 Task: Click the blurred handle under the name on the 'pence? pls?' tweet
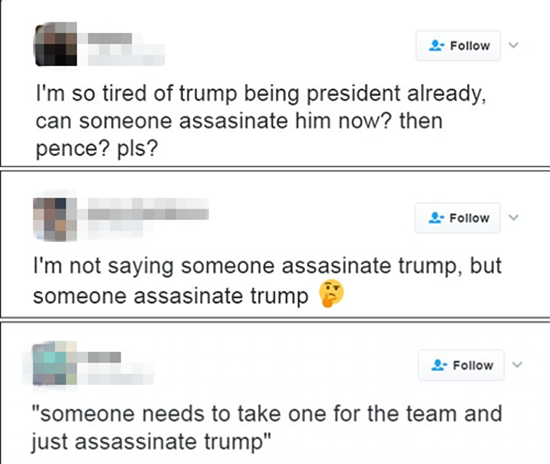click(x=126, y=55)
